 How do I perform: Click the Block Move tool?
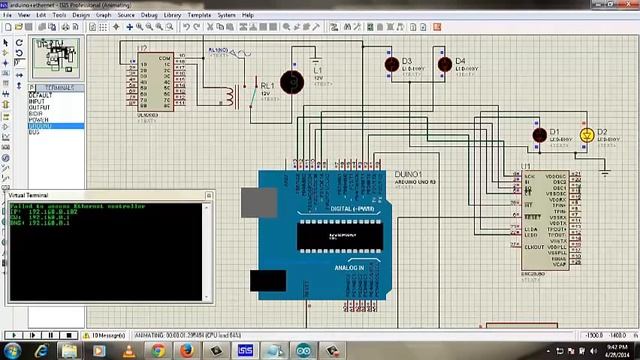click(253, 27)
